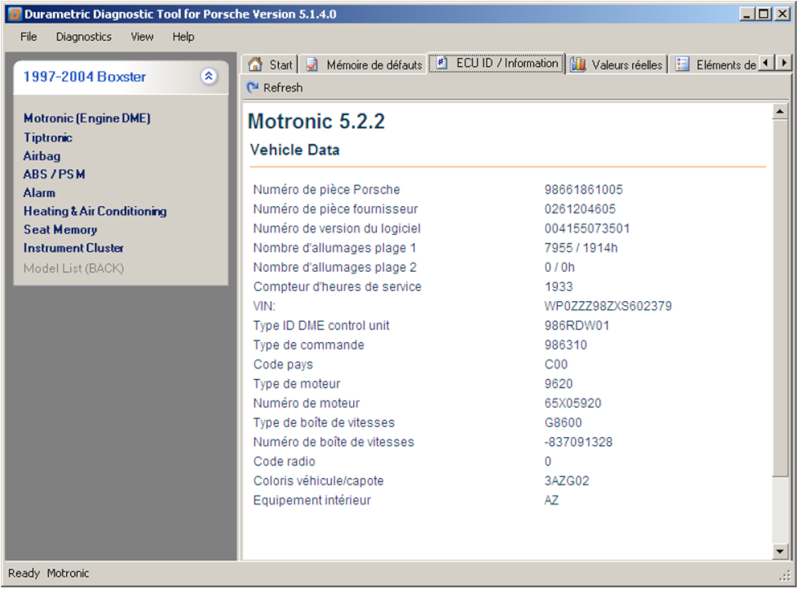Go back via Model List (BACK)
The width and height of the screenshot is (800, 589).
73,268
